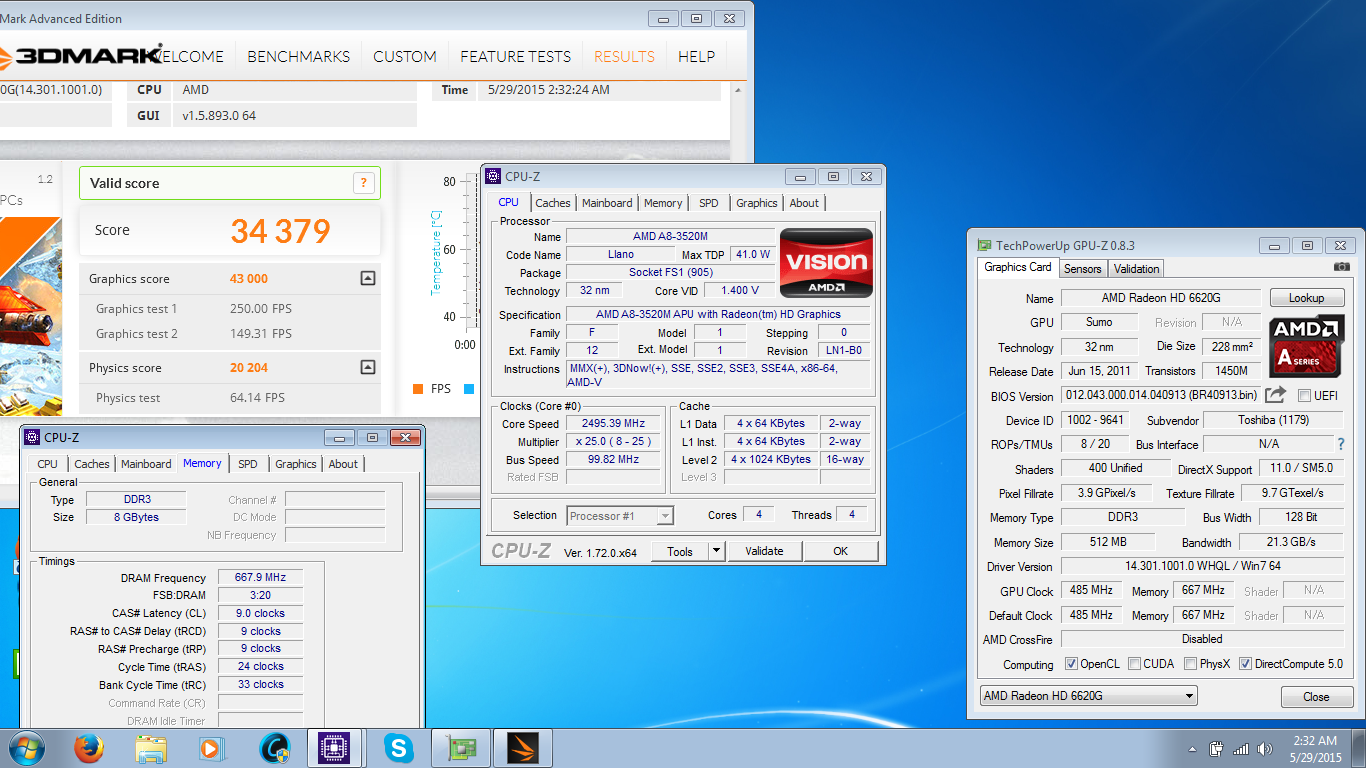
Task: Open the CUSTOM tab in 3DMark
Action: (405, 57)
